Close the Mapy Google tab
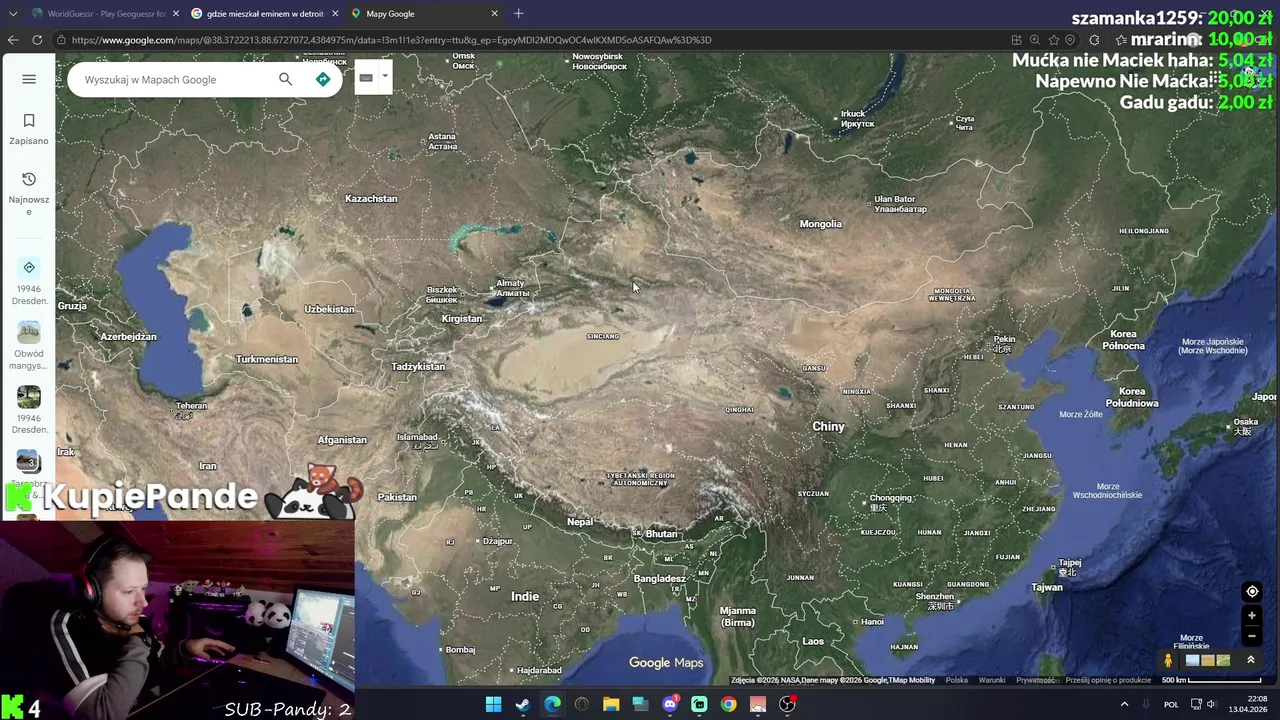Image resolution: width=1280 pixels, height=720 pixels. click(494, 13)
